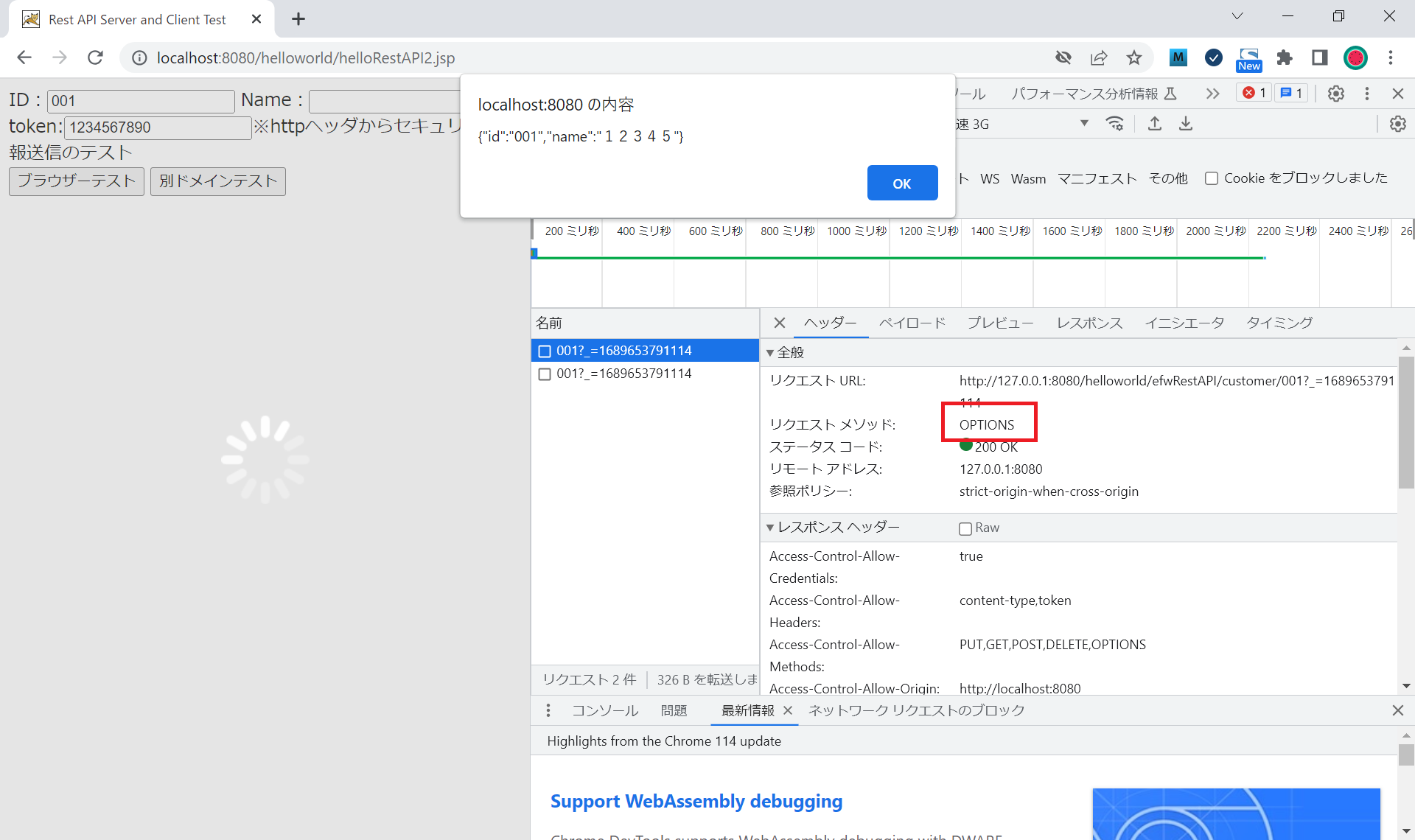Toggle the blocked Cookie checkbox

pyautogui.click(x=1211, y=178)
